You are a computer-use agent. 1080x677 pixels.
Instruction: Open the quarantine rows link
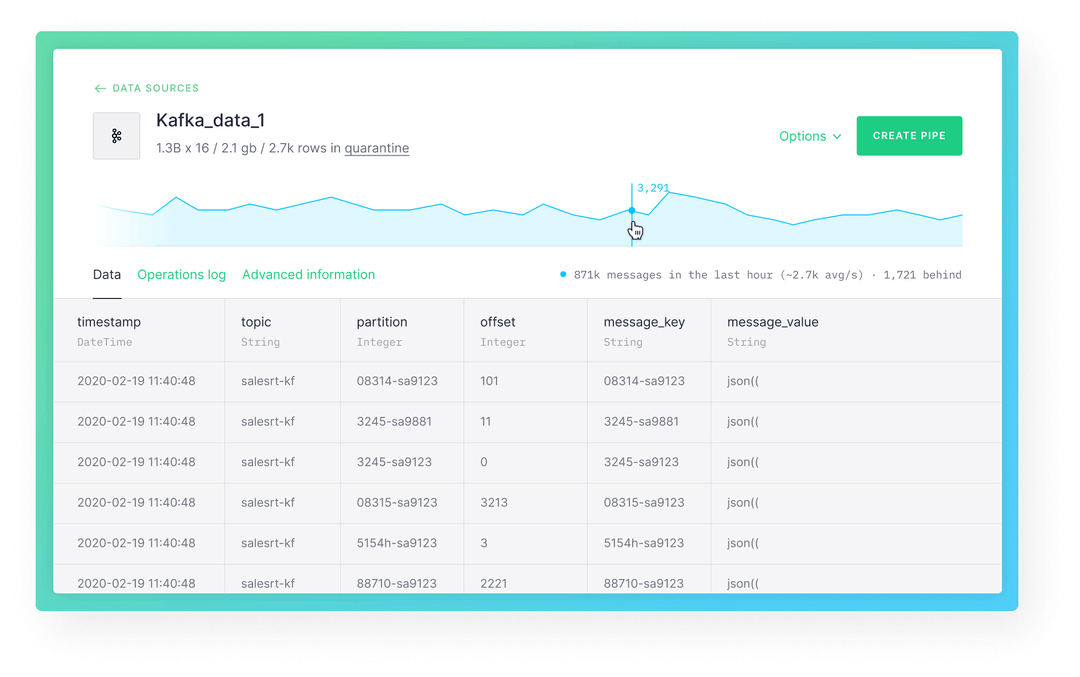tap(377, 147)
